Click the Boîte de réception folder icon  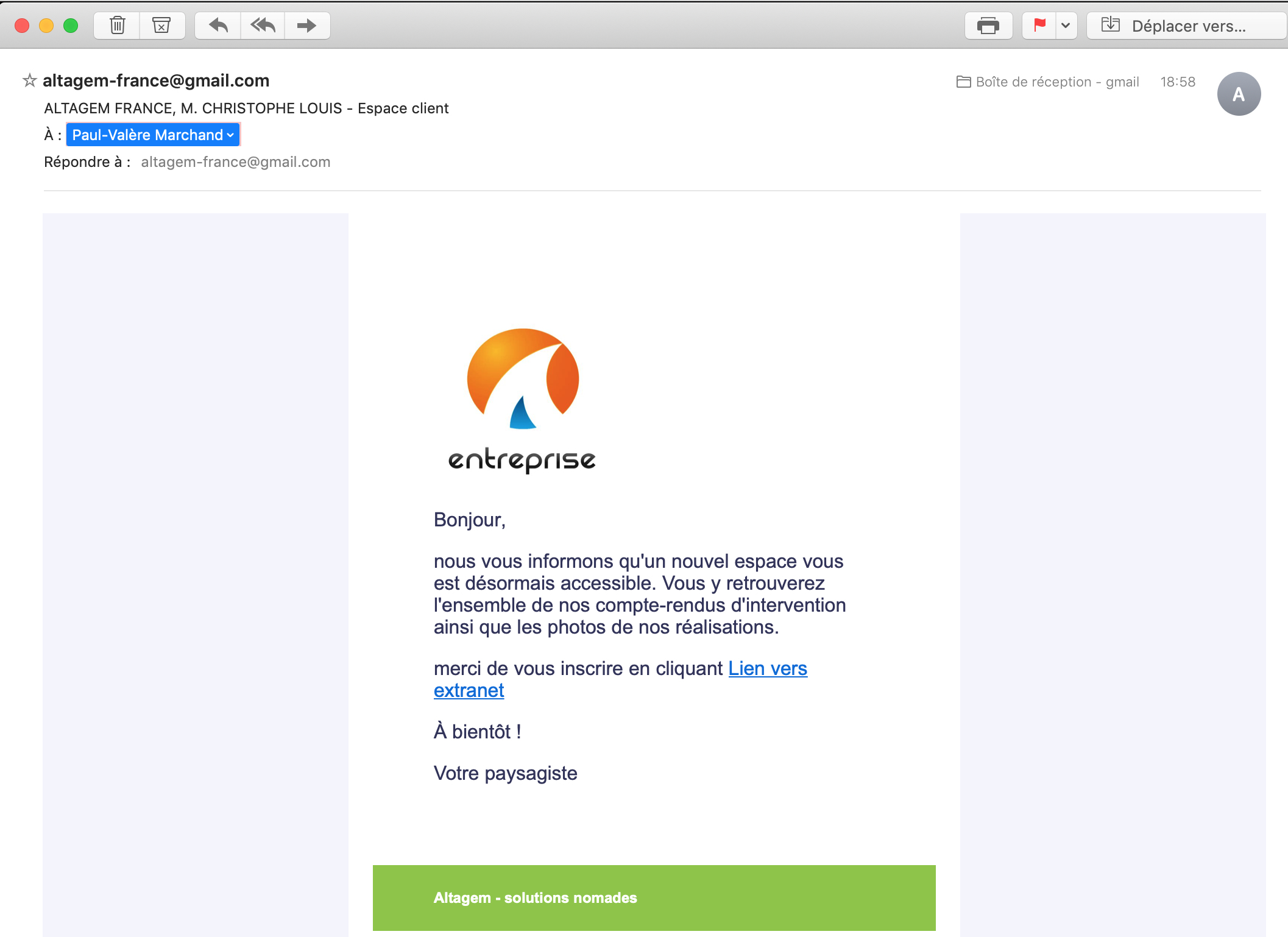click(963, 82)
